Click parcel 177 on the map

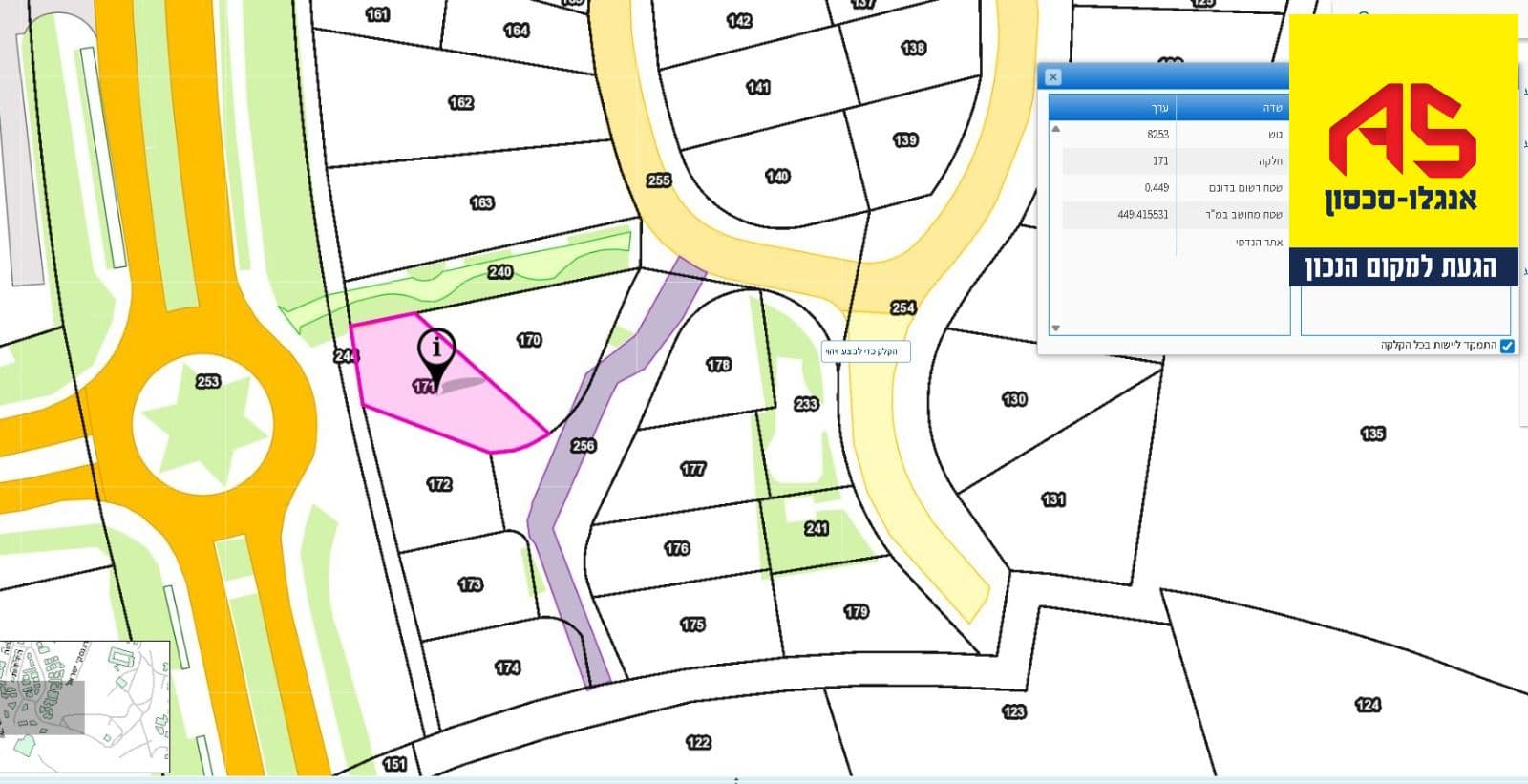click(692, 469)
